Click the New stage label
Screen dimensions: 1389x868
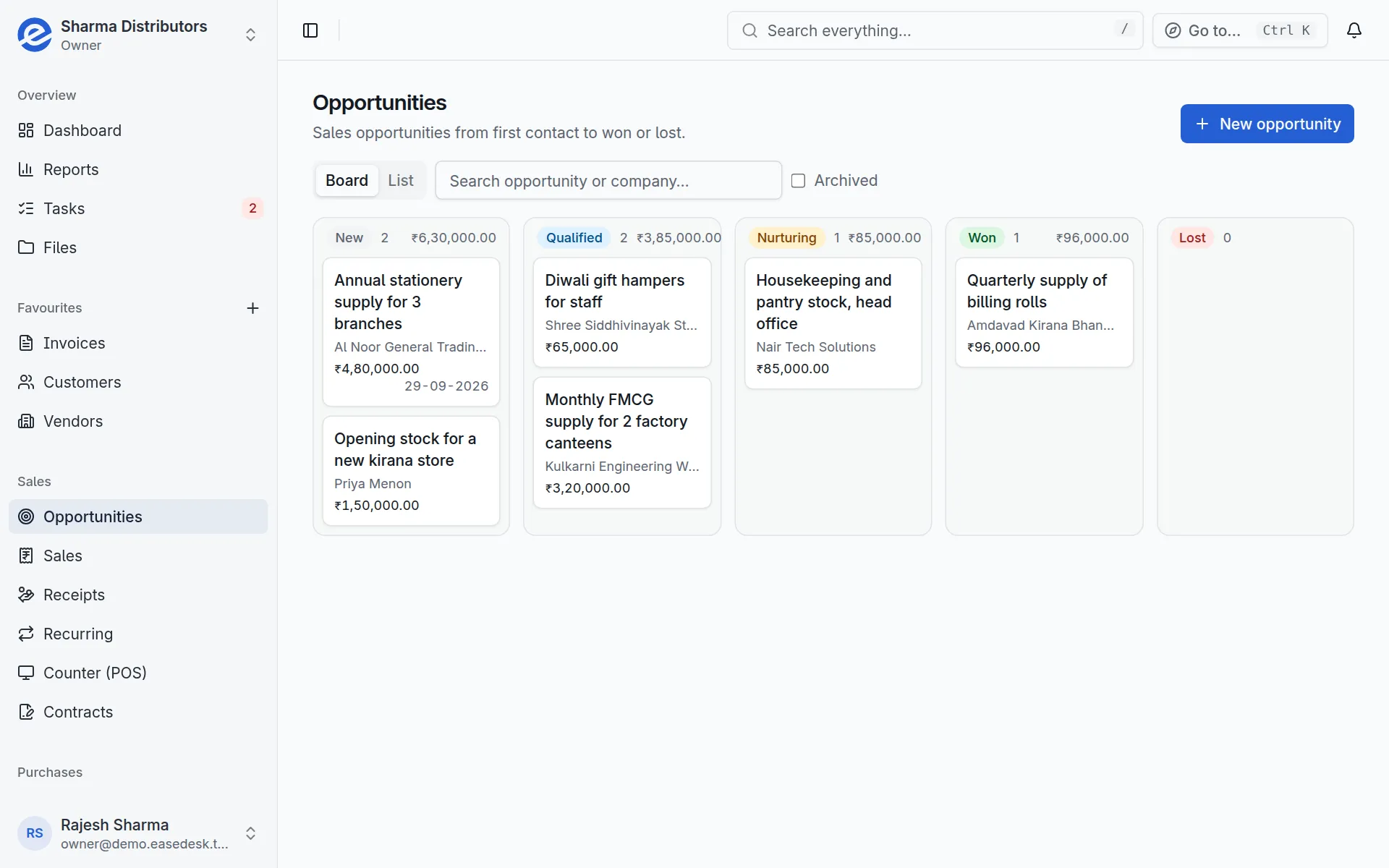click(x=349, y=238)
